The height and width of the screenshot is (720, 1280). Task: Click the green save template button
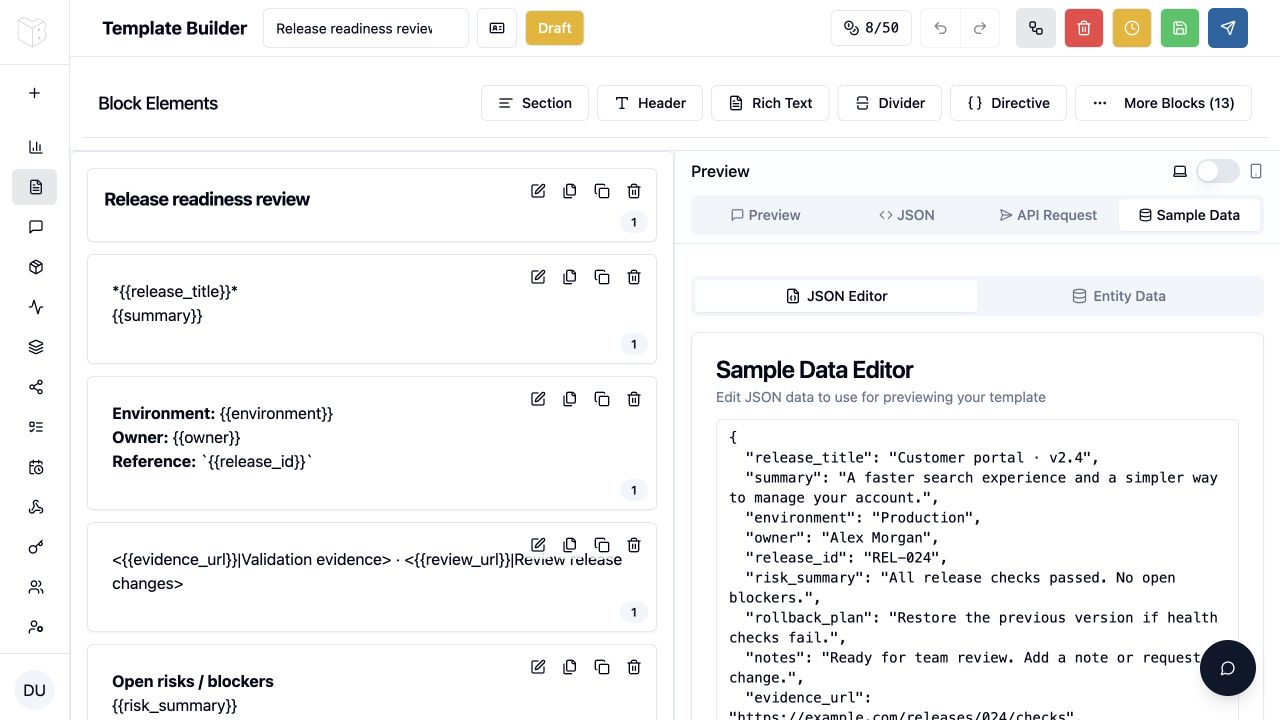pyautogui.click(x=1180, y=28)
